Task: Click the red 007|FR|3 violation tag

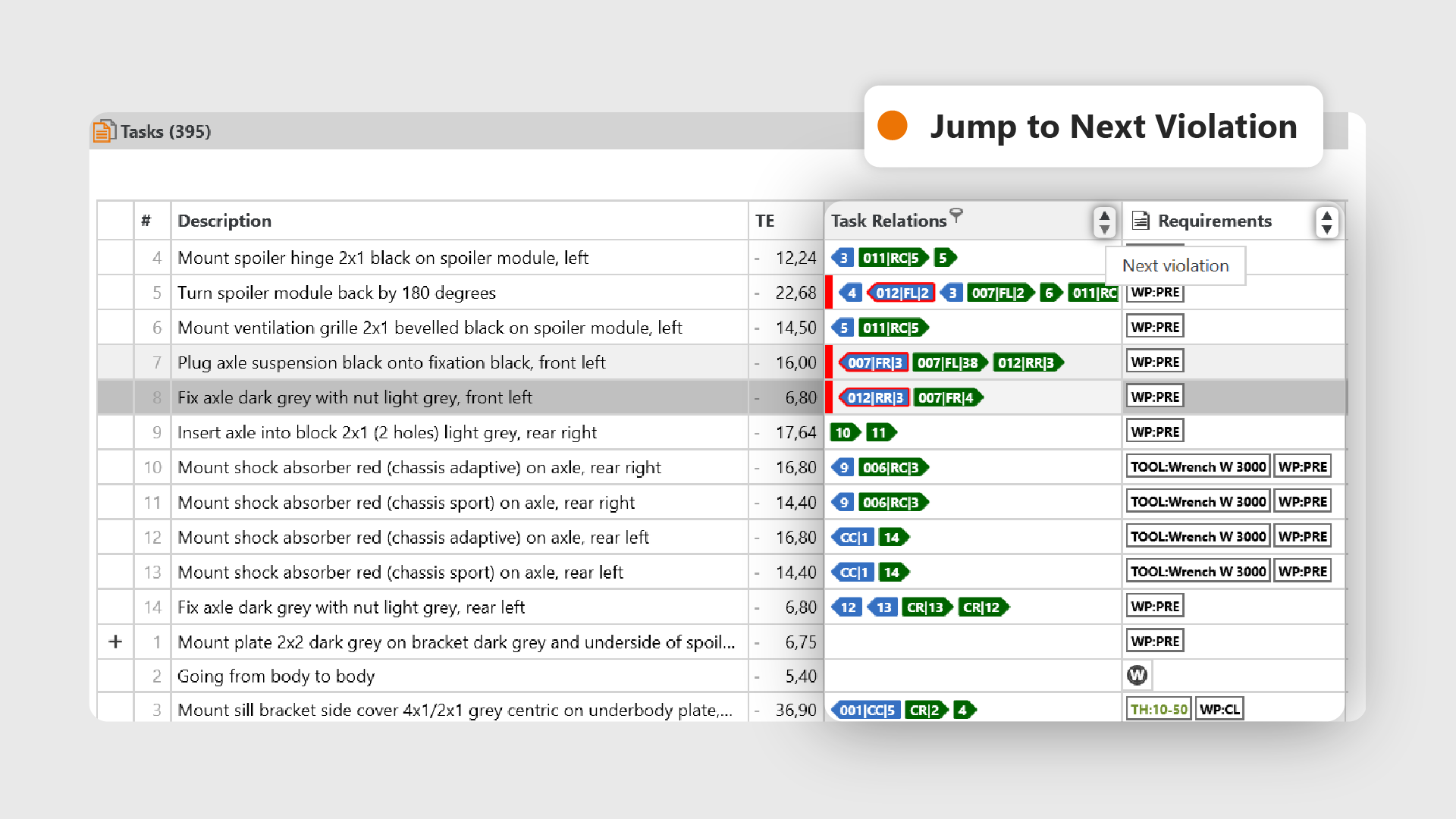Action: click(874, 362)
